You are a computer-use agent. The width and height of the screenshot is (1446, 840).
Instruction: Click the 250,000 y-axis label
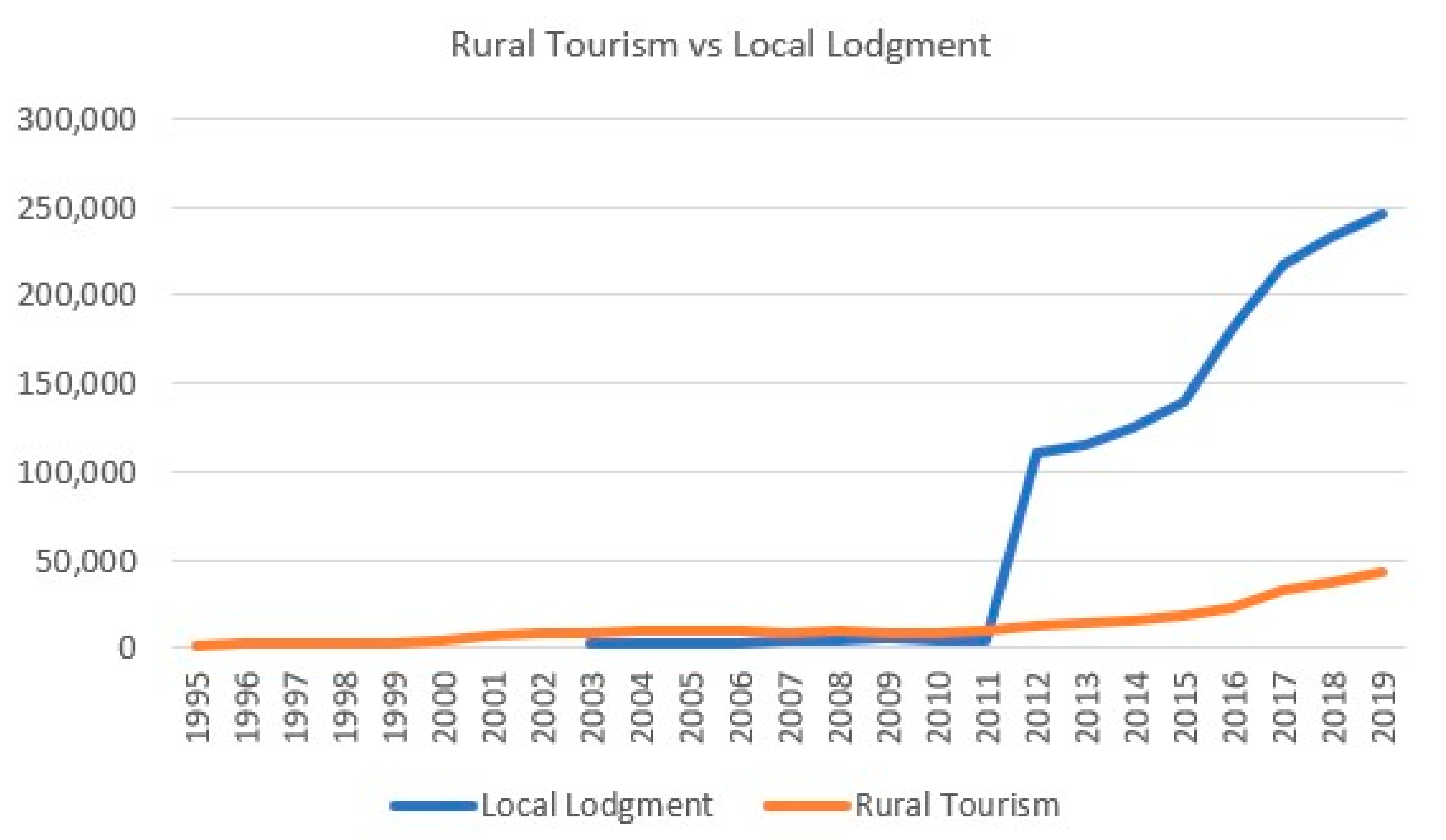point(77,209)
